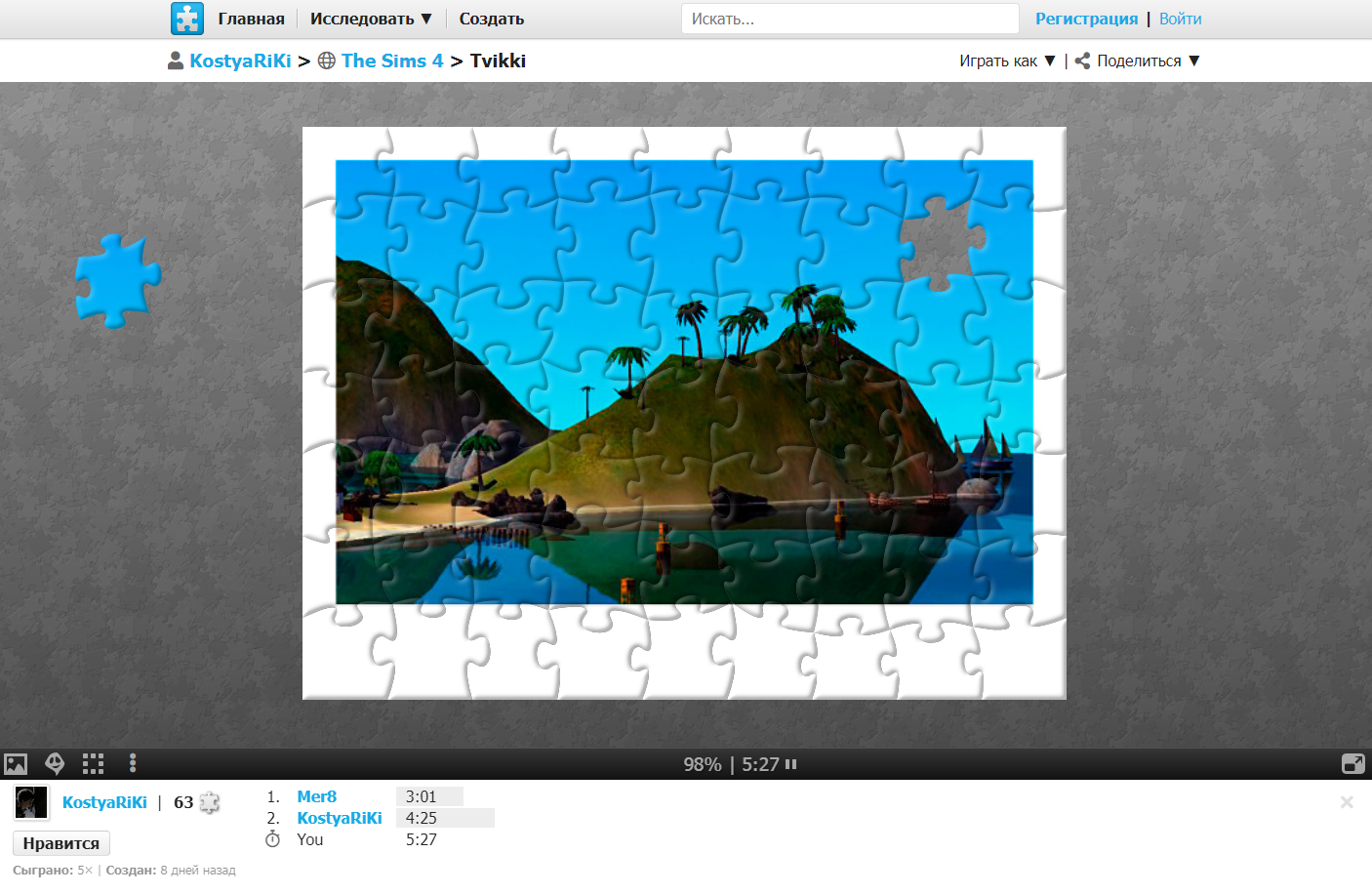Open the vertical dots more menu
Viewport: 1372px width, 894px height.
pos(133,763)
